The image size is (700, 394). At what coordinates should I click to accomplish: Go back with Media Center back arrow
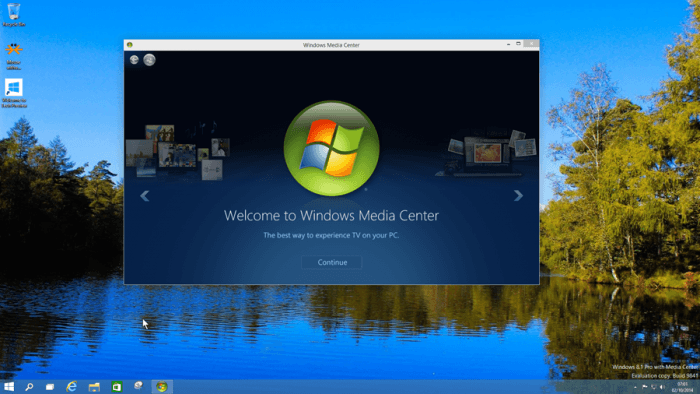134,59
